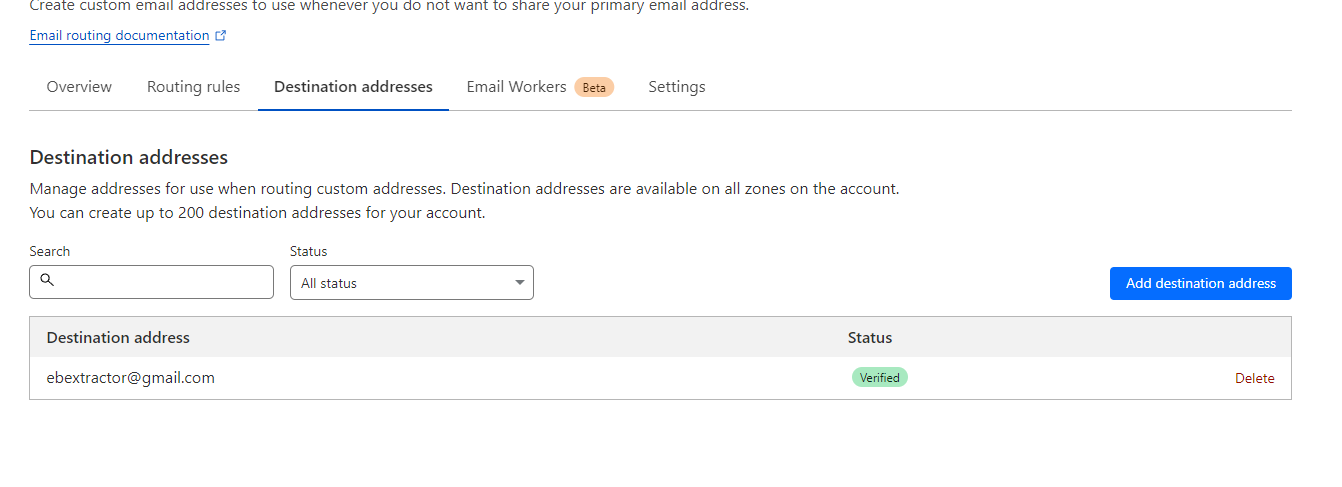Select the ebextractor@gmail.com address entry
Viewport: 1342px width, 487px height.
131,378
